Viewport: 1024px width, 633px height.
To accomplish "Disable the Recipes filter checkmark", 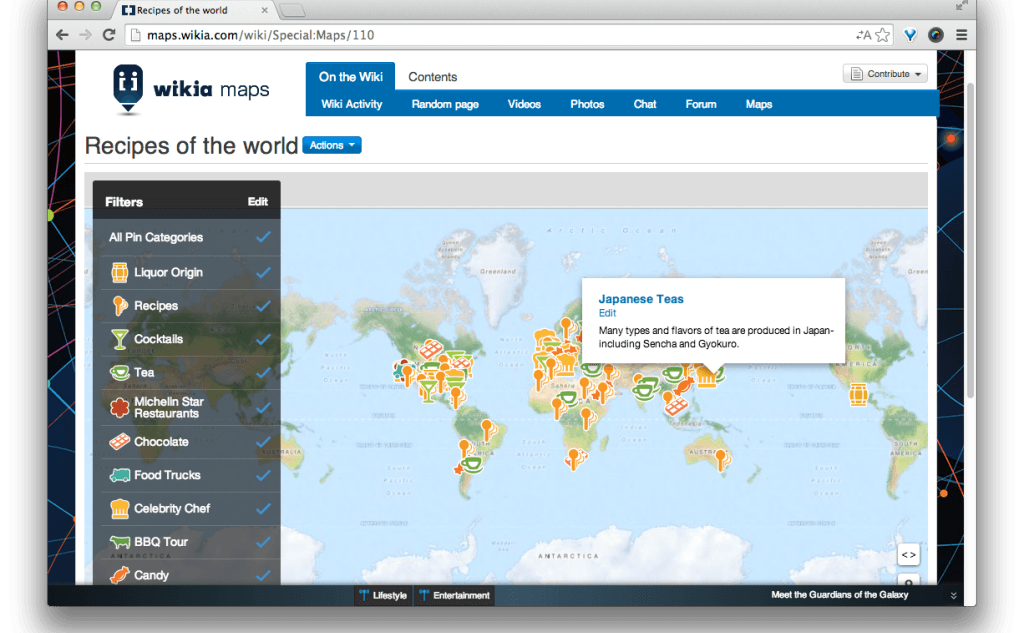I will (x=263, y=306).
